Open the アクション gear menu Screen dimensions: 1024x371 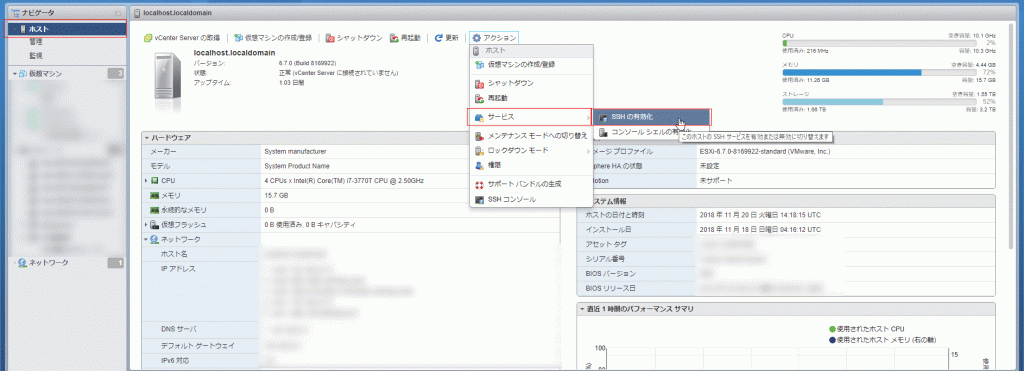(x=494, y=38)
